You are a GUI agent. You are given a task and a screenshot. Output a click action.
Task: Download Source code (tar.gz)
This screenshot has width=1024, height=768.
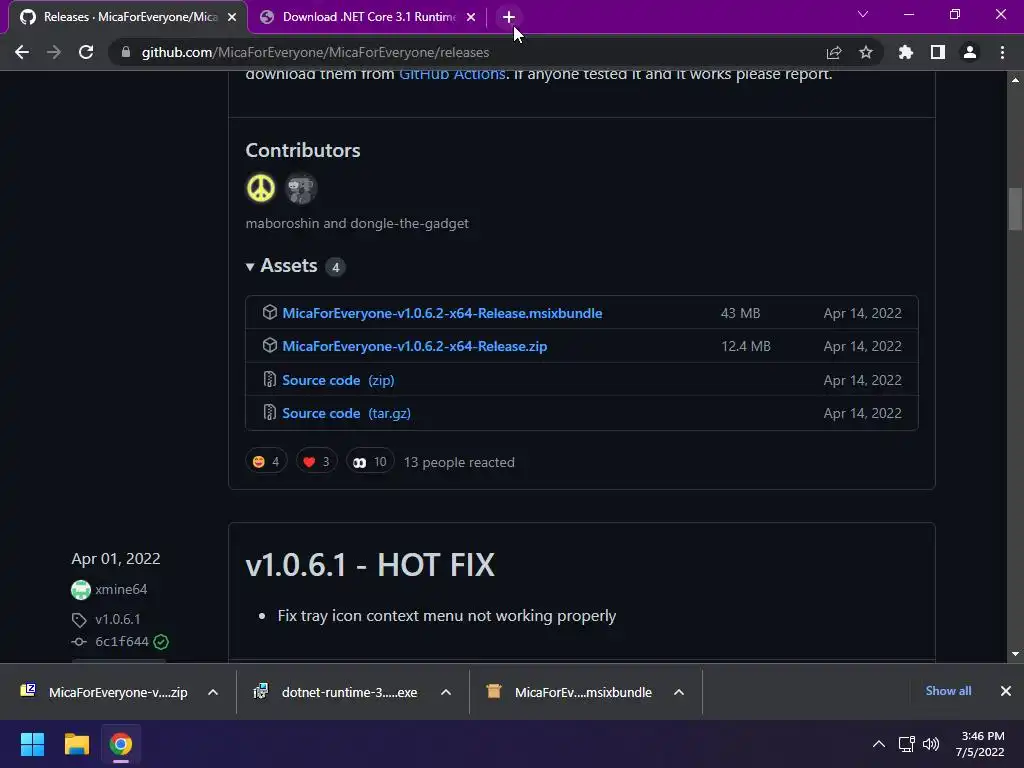346,413
